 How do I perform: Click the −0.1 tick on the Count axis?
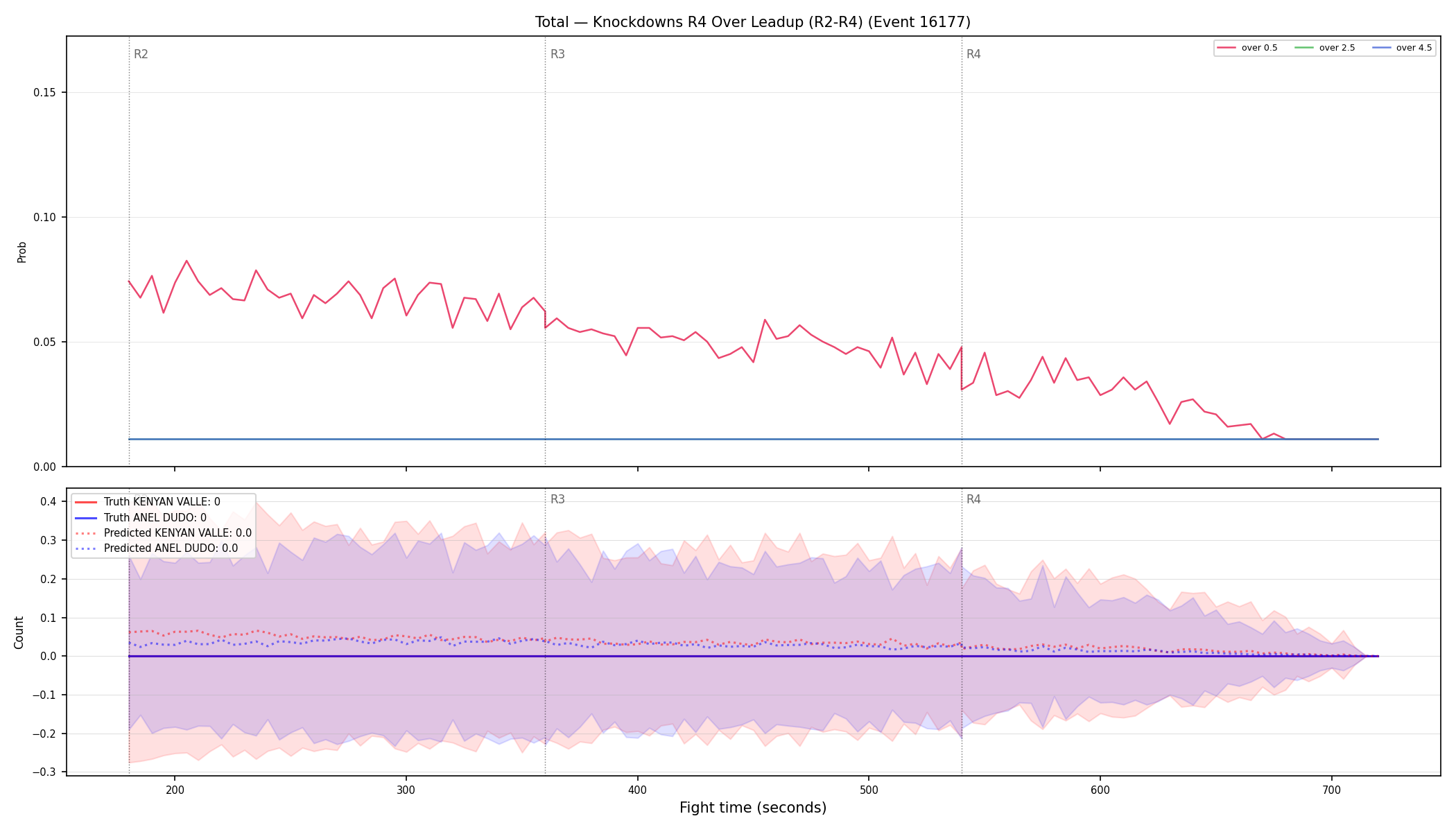44,695
